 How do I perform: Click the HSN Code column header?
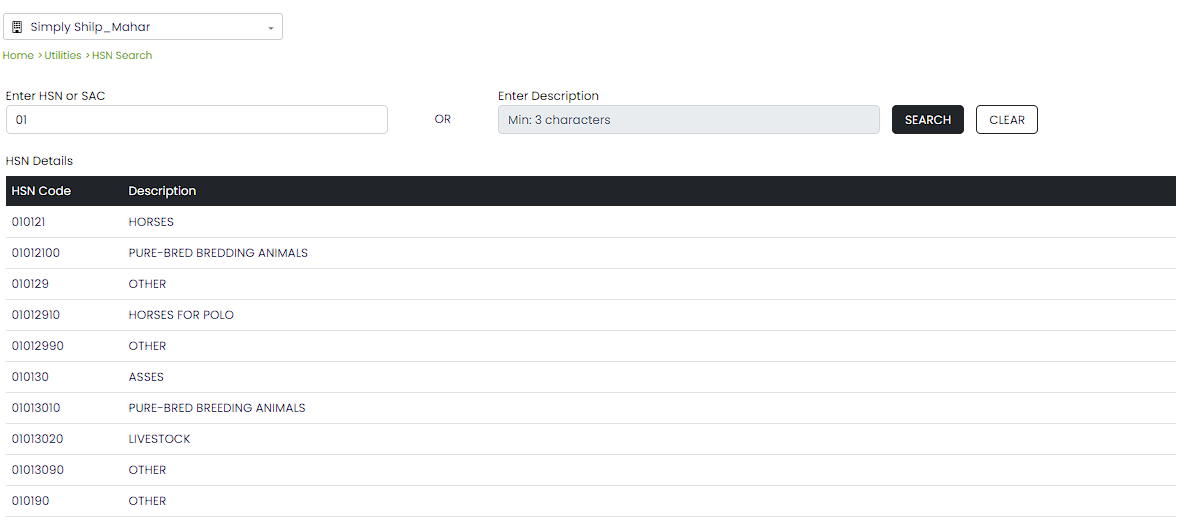coord(41,191)
